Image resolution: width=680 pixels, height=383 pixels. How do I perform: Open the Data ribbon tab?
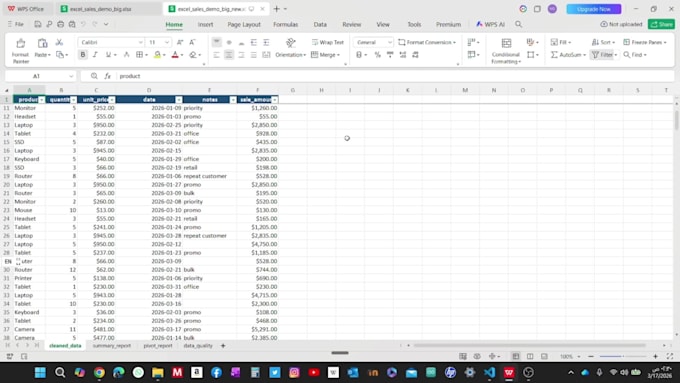[320, 24]
